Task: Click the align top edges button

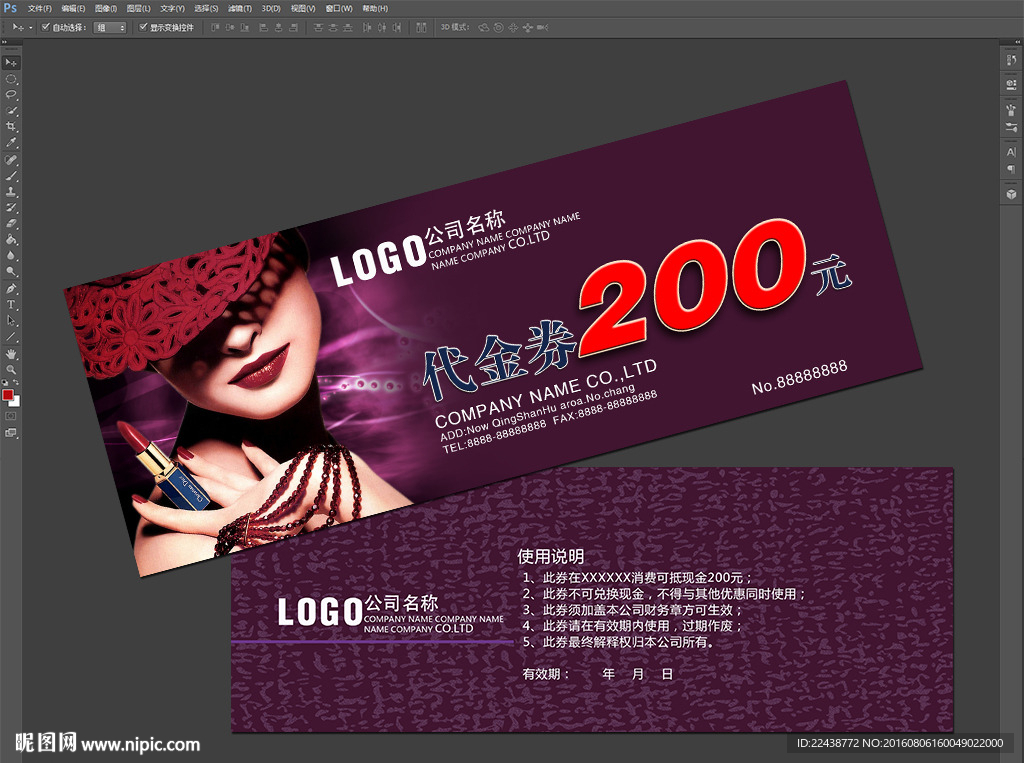Action: click(x=215, y=27)
